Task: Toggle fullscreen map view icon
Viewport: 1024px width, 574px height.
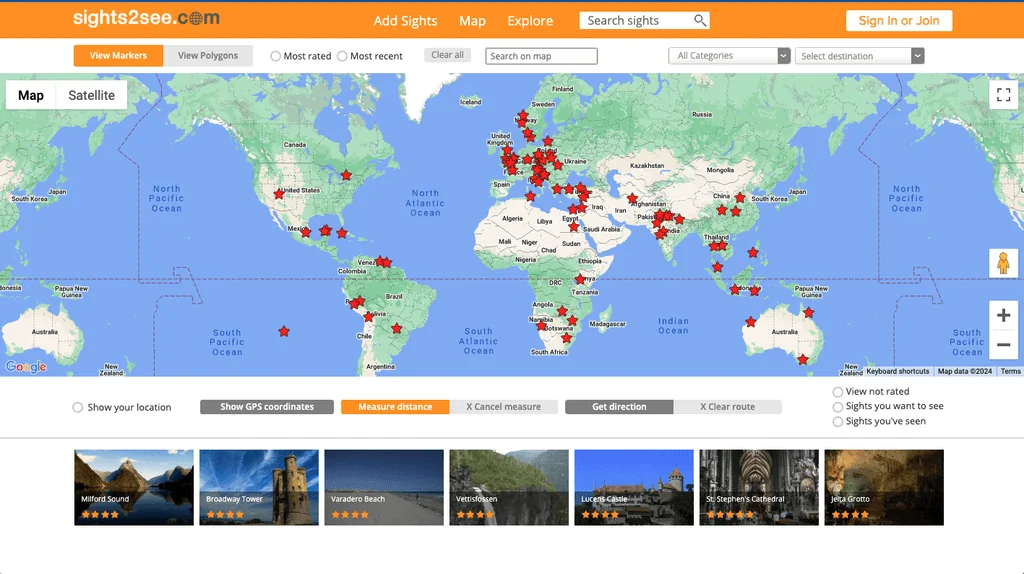Action: pyautogui.click(x=1003, y=95)
